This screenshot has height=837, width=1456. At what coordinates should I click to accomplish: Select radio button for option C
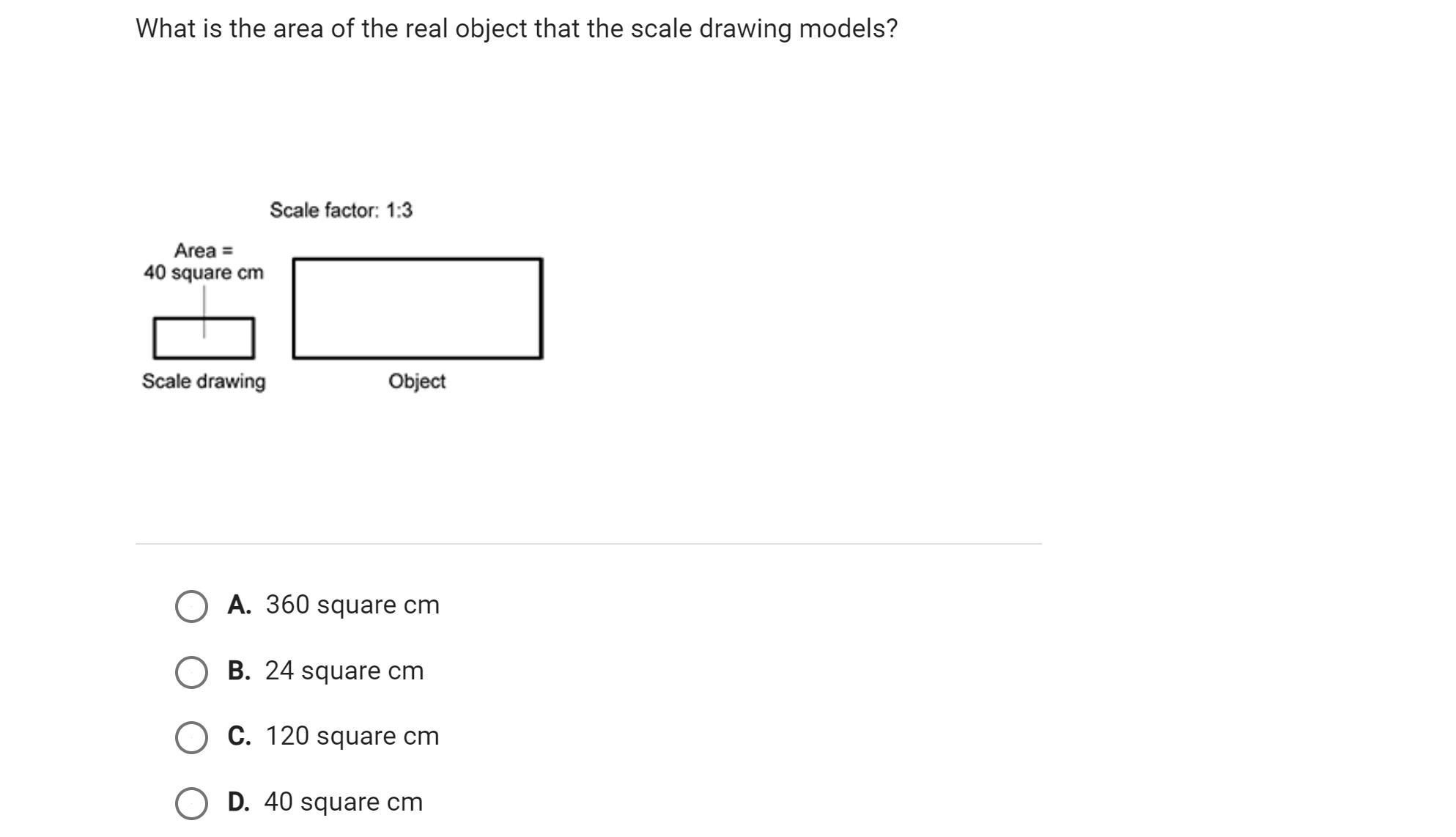point(191,737)
